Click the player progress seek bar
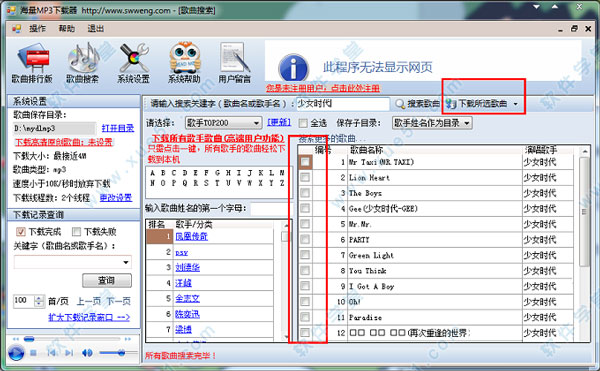The image size is (600, 371). tap(72, 339)
